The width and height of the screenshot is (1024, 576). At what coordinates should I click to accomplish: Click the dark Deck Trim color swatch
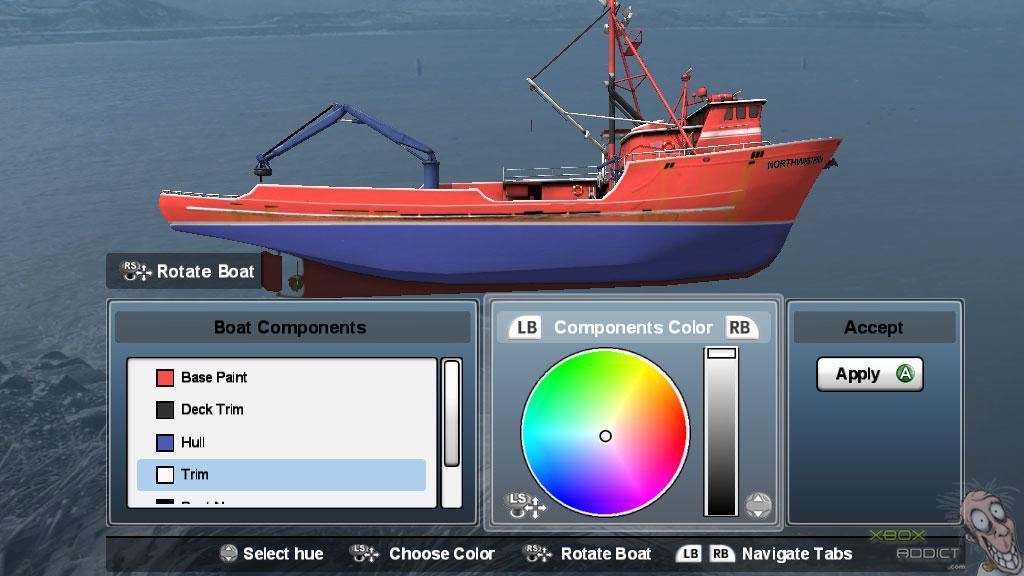point(165,409)
